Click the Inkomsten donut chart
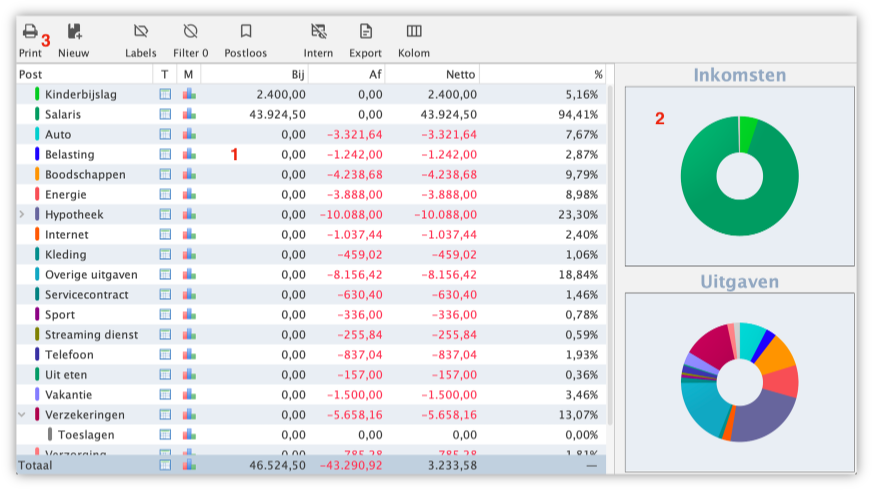 pos(739,176)
